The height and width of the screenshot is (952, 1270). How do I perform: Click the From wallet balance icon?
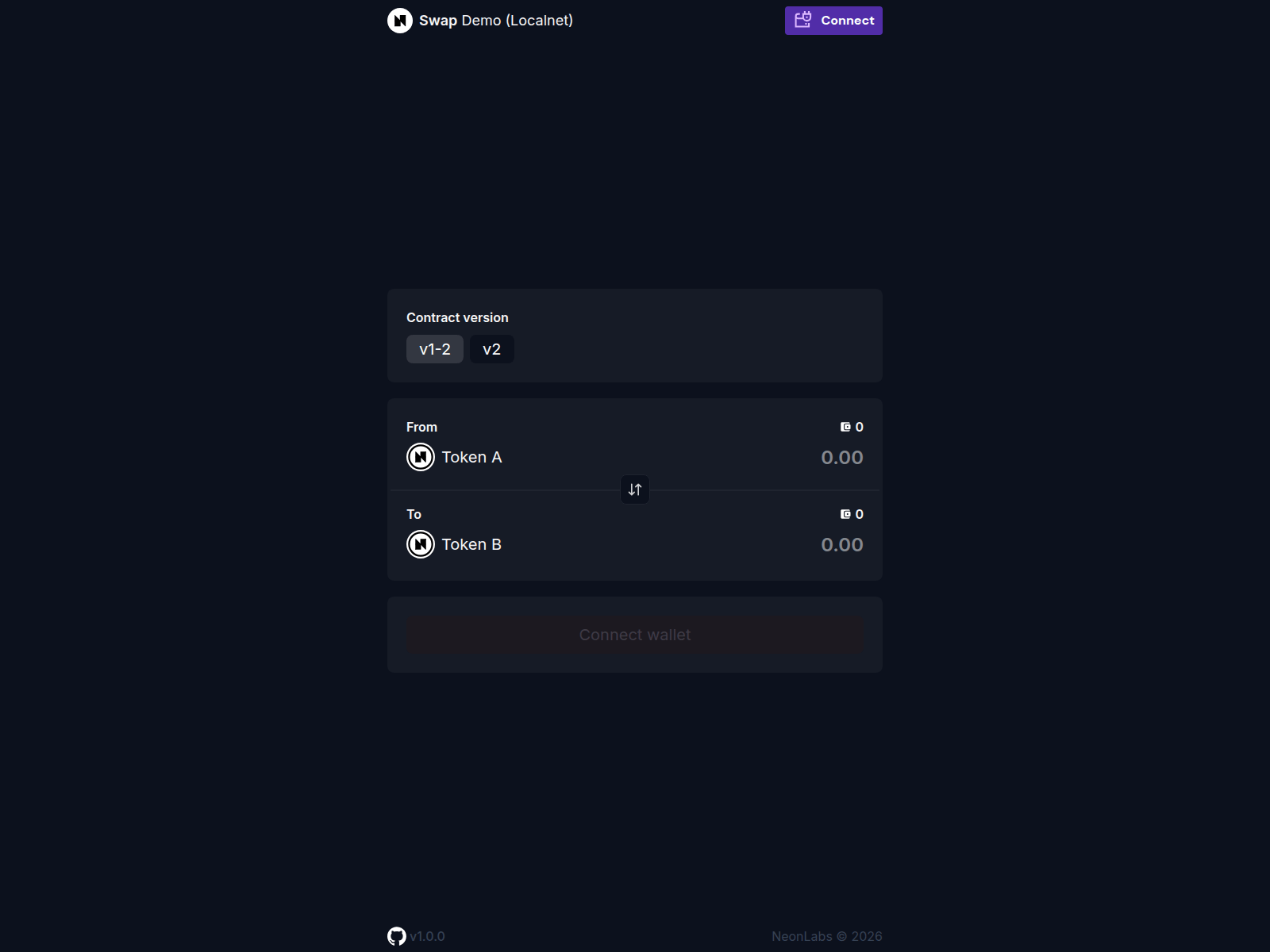pos(845,427)
